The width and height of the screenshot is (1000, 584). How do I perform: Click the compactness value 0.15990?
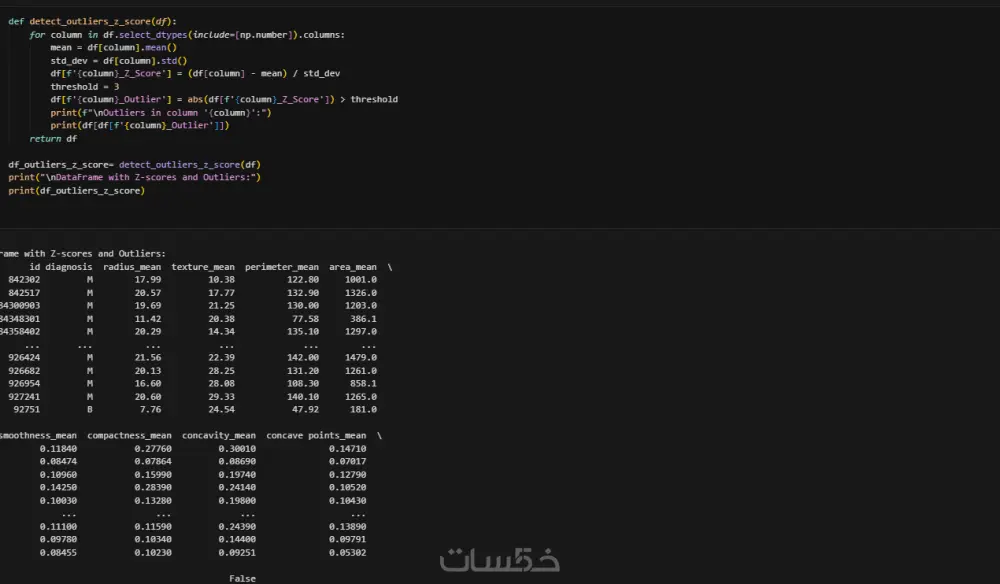point(153,475)
